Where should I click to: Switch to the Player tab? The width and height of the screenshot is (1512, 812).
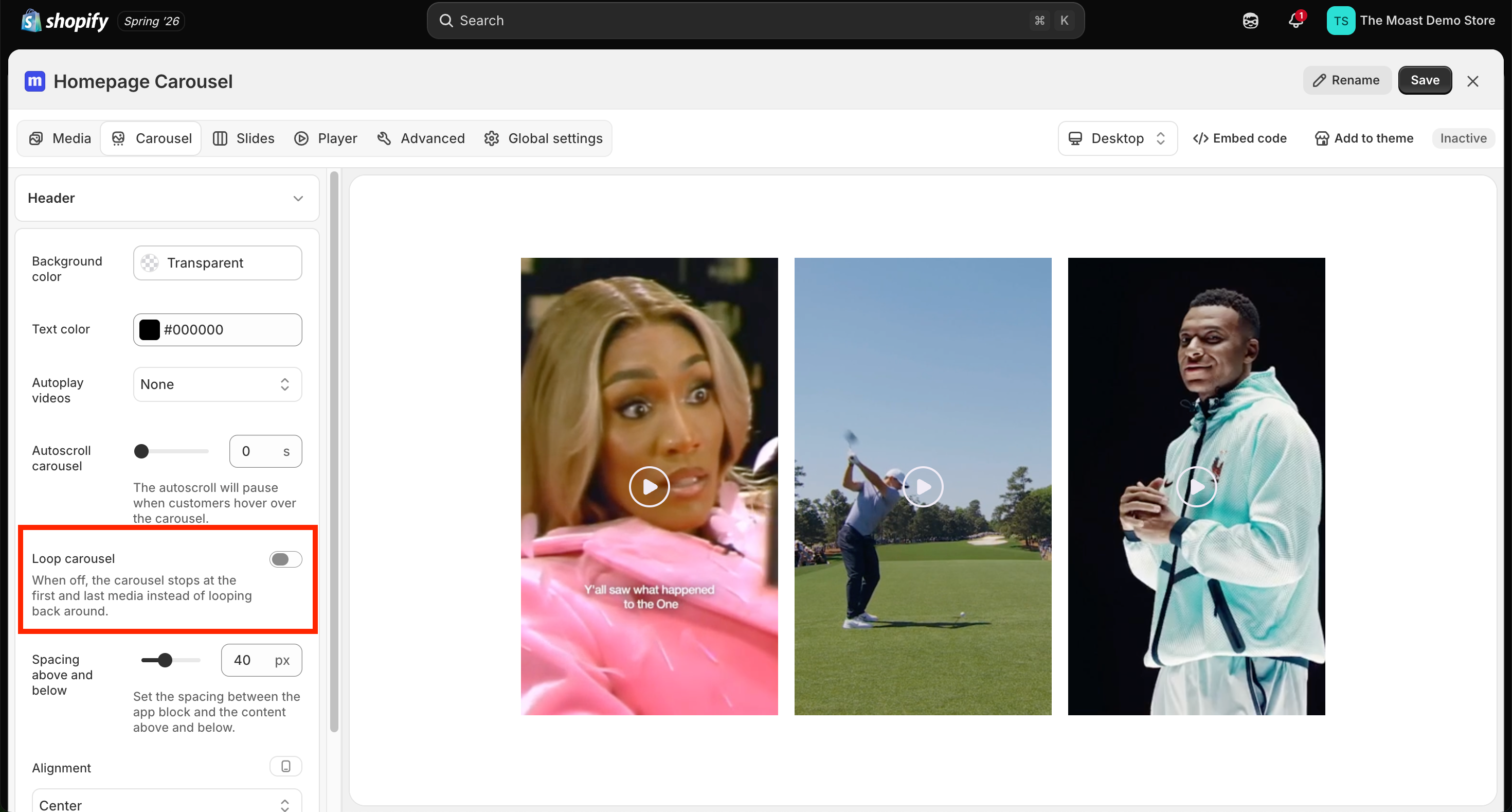(326, 138)
